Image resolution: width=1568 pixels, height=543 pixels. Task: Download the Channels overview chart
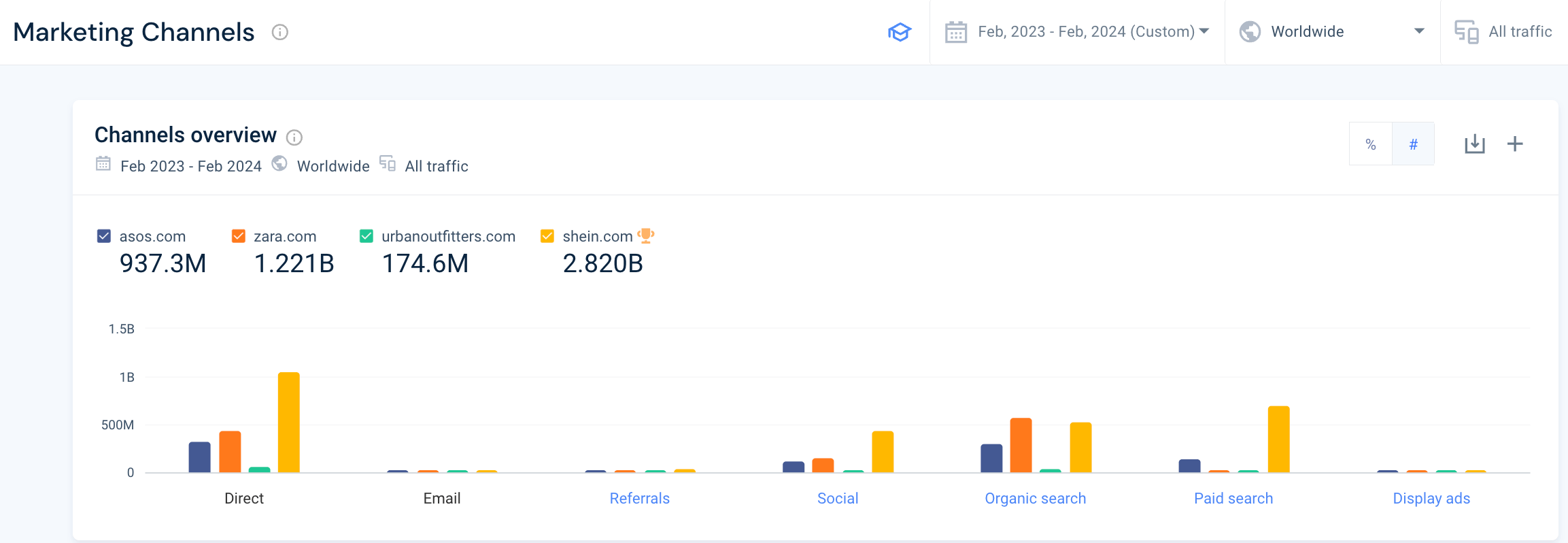1475,144
